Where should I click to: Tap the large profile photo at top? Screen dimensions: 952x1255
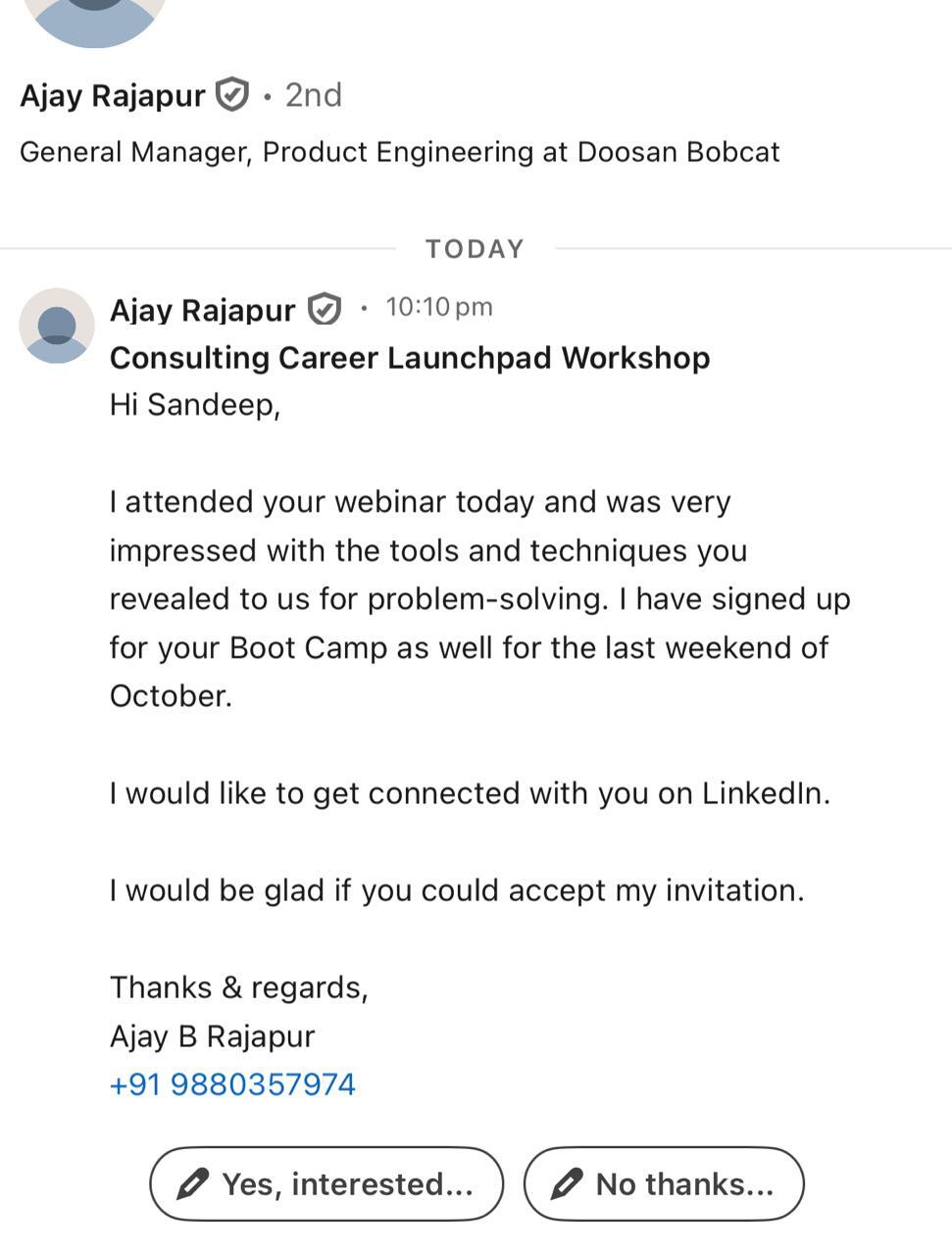[x=95, y=20]
